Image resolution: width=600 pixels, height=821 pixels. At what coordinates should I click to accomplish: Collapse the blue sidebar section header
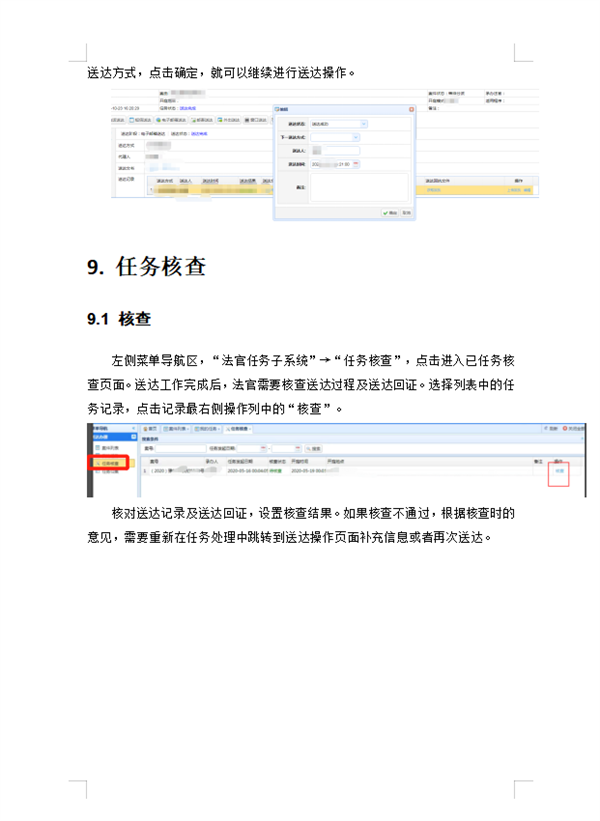[x=134, y=437]
